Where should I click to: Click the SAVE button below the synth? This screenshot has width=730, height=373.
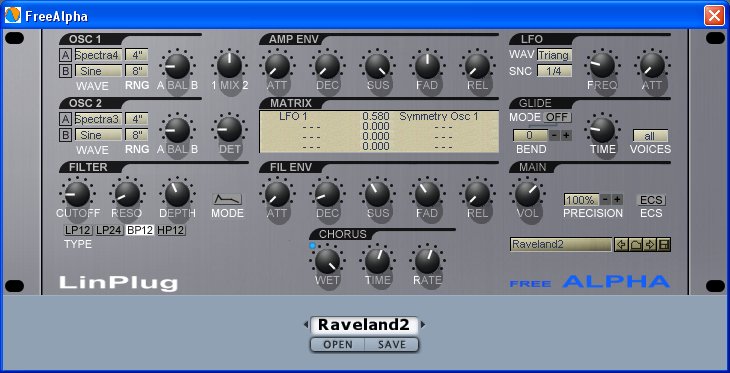392,345
